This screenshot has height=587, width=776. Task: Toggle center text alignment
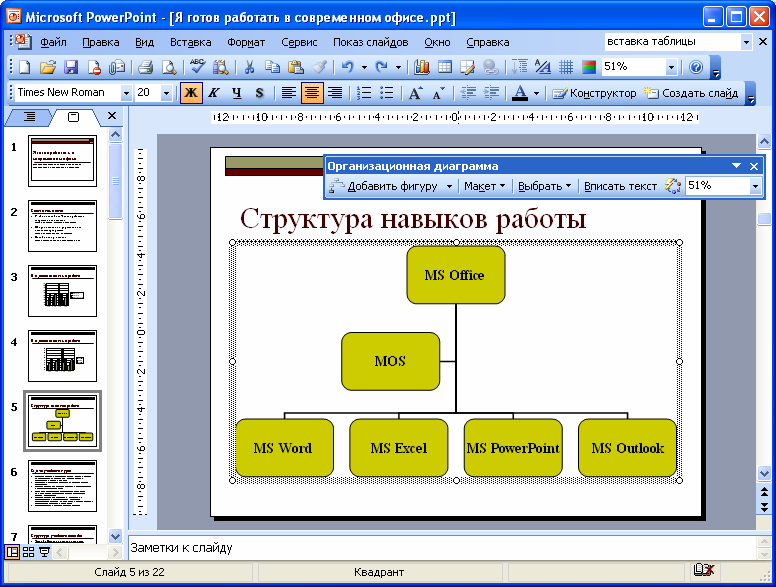(312, 93)
